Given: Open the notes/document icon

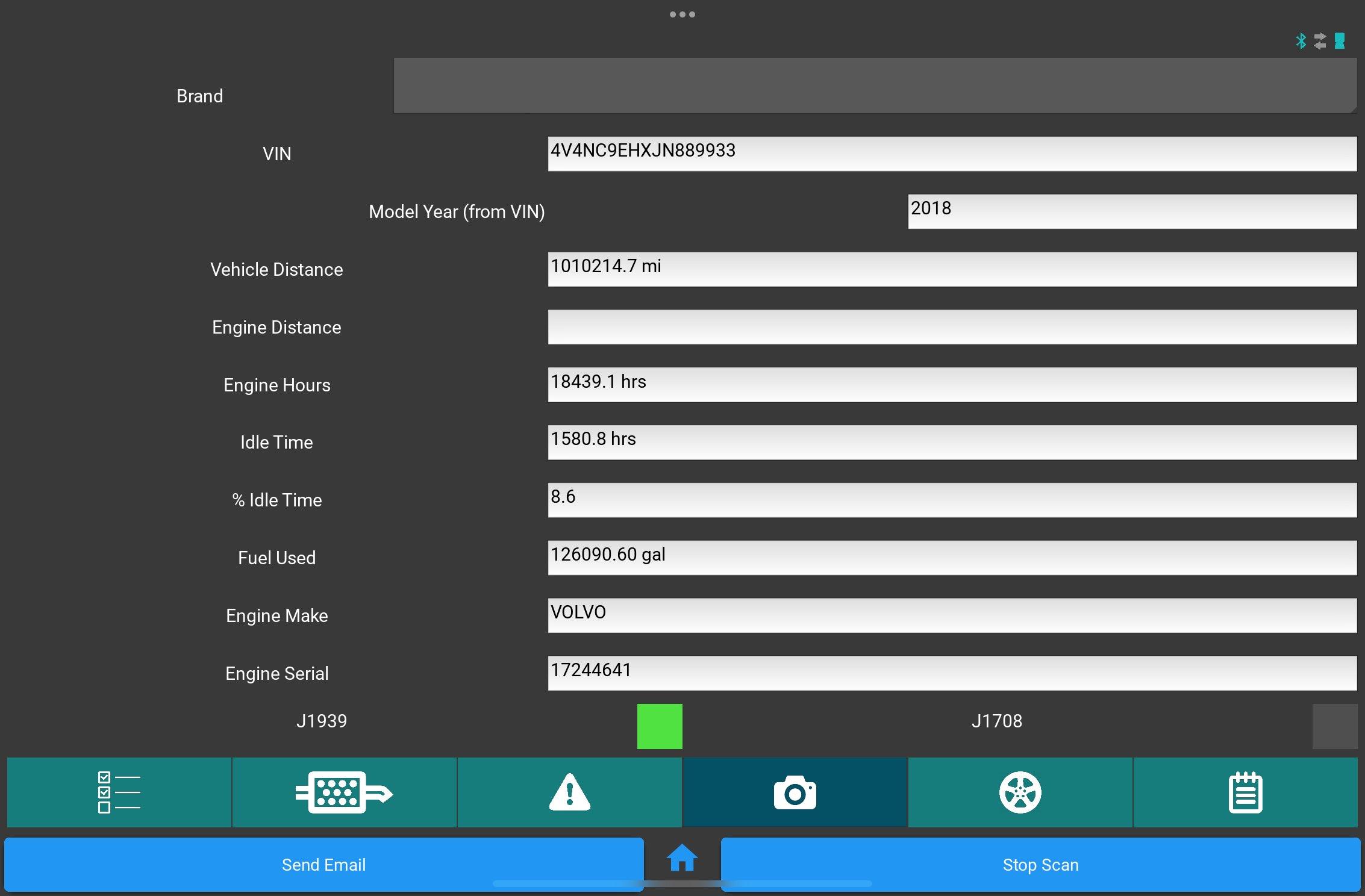Looking at the screenshot, I should (x=1246, y=790).
